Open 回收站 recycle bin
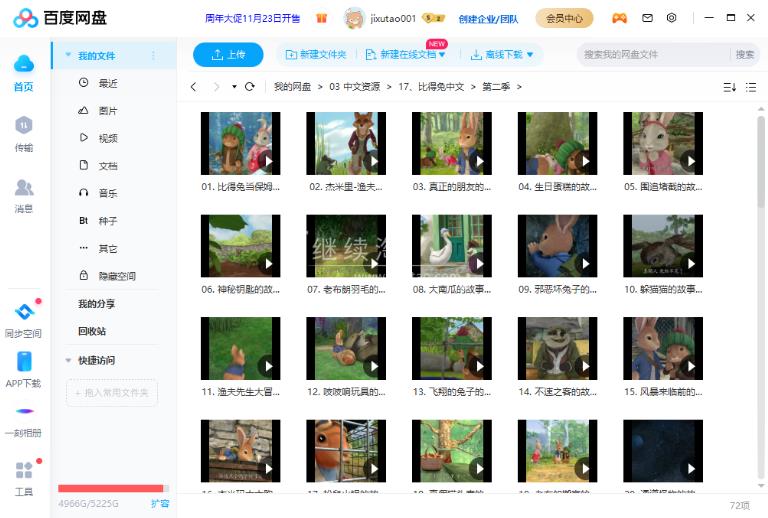Viewport: 768px width, 518px height. [x=92, y=331]
